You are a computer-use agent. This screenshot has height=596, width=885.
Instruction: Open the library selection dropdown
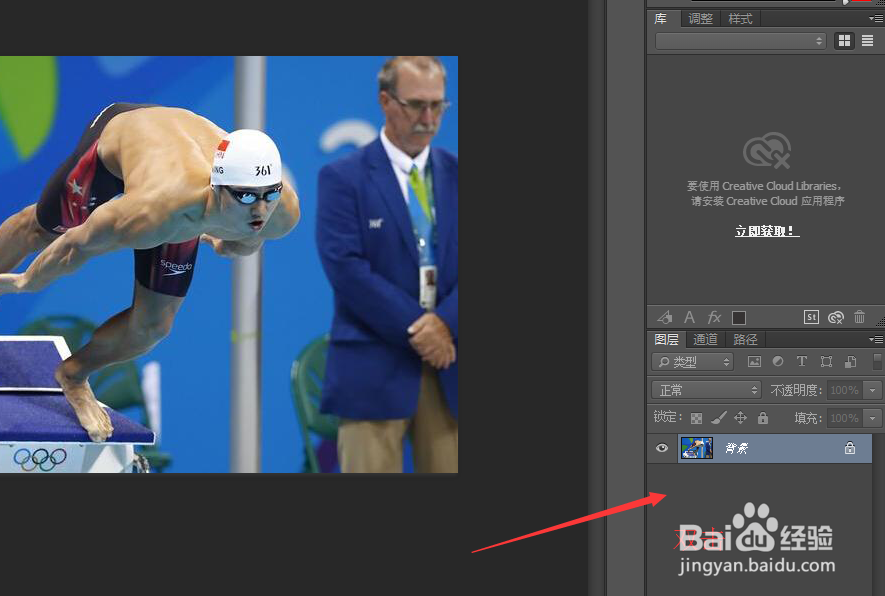741,41
